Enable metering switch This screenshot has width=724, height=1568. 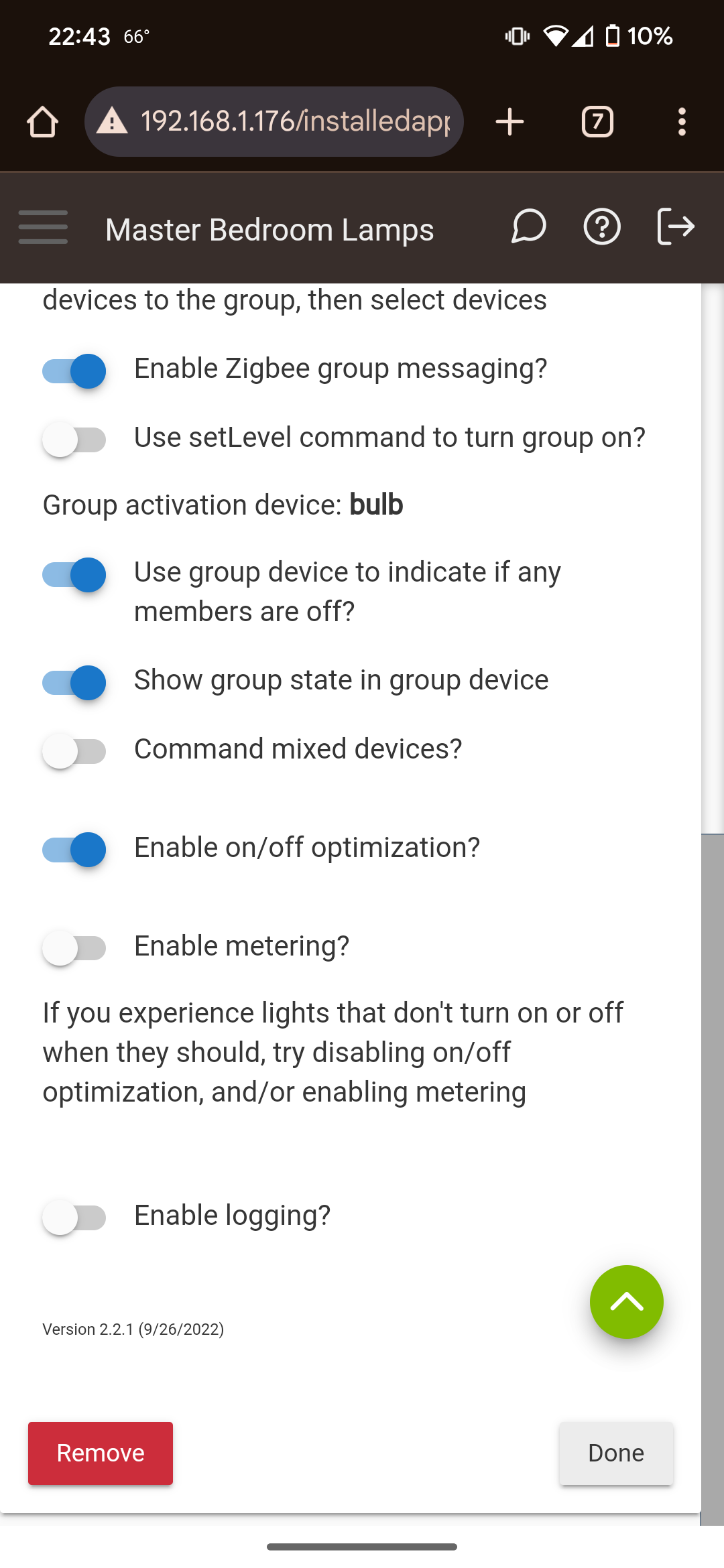coord(74,948)
